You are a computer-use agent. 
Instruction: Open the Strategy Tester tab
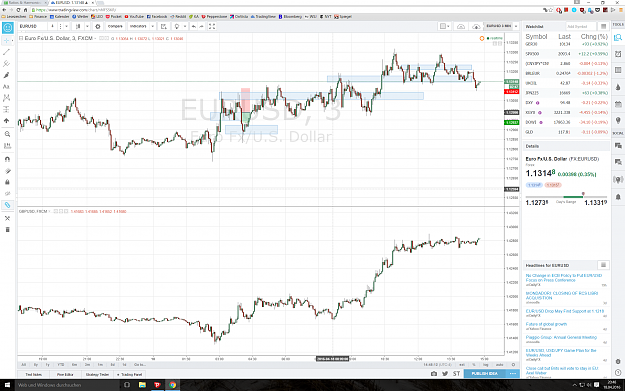[97, 375]
